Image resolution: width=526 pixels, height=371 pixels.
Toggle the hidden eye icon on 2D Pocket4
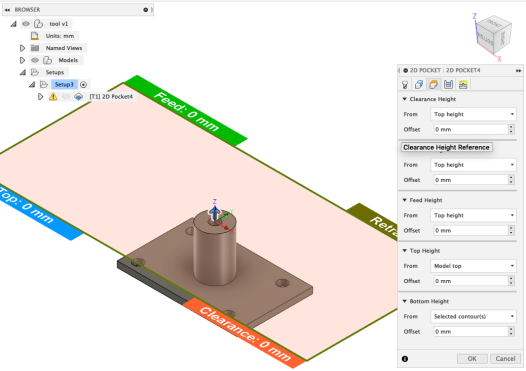(x=66, y=97)
